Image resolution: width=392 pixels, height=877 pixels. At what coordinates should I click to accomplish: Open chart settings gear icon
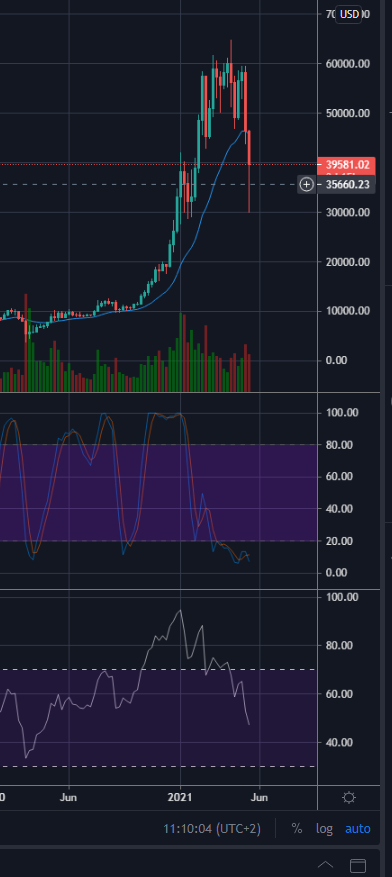[349, 798]
